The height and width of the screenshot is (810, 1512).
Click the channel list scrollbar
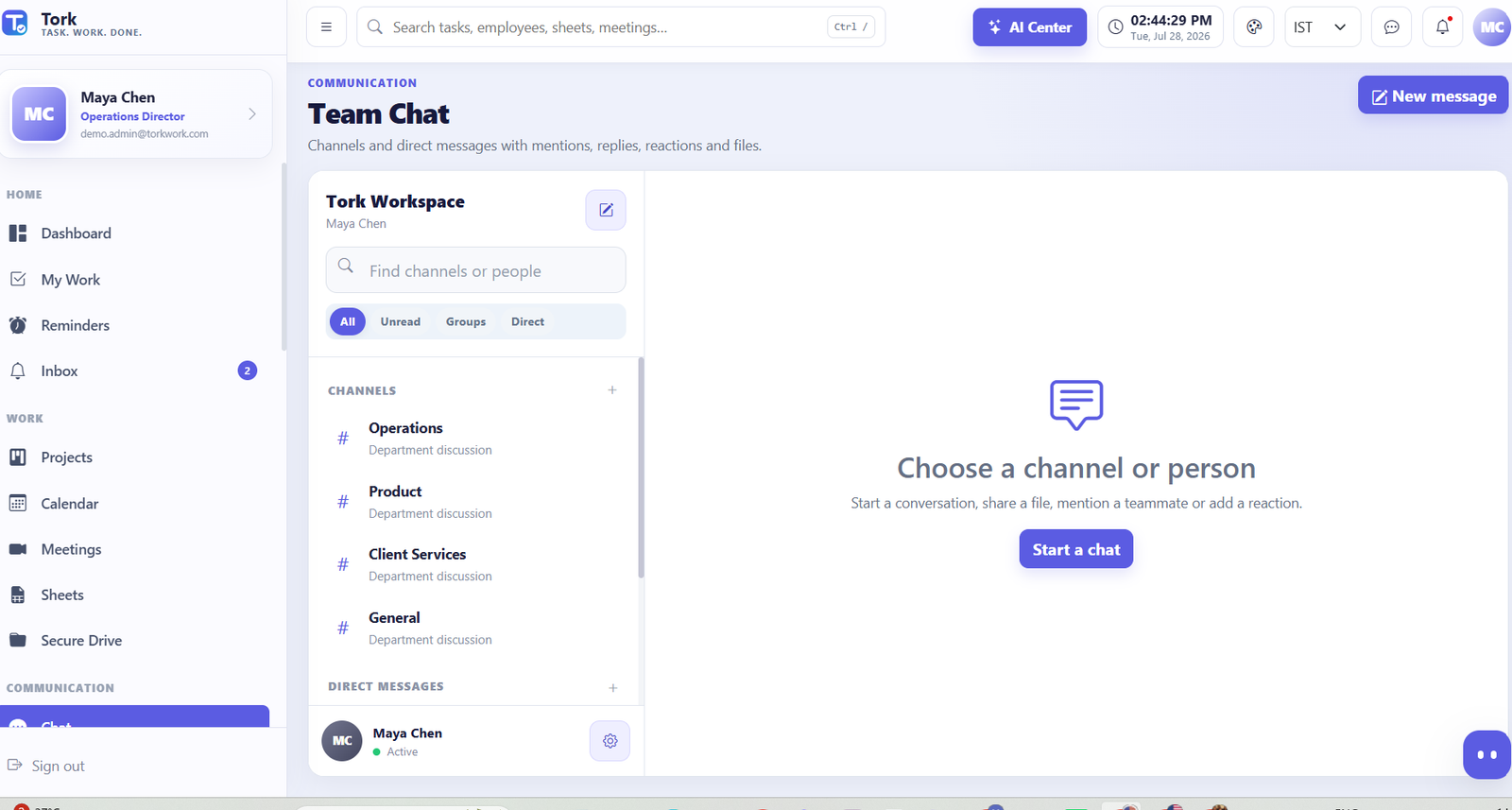tap(641, 468)
